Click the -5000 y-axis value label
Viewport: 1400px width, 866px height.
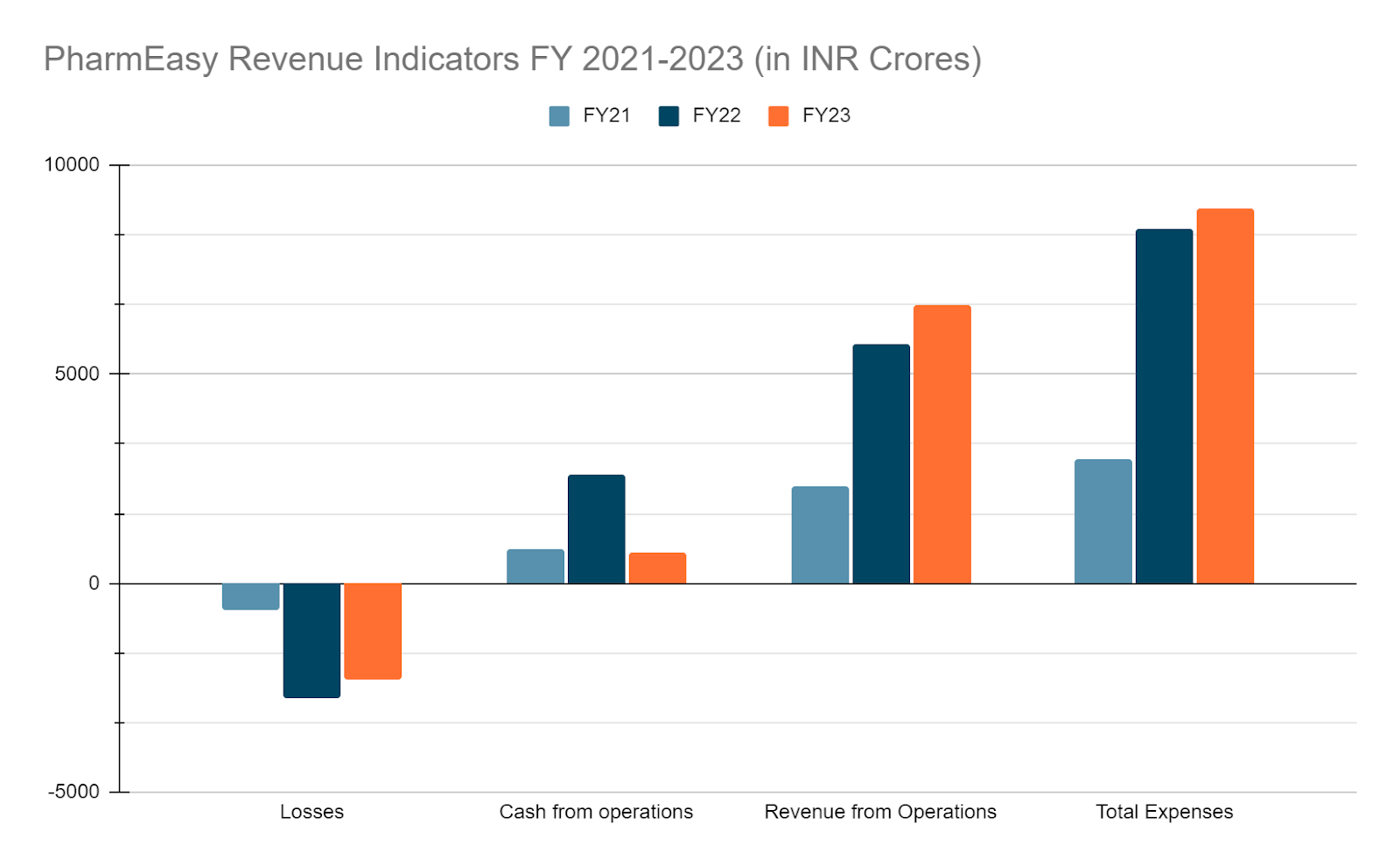[x=74, y=792]
